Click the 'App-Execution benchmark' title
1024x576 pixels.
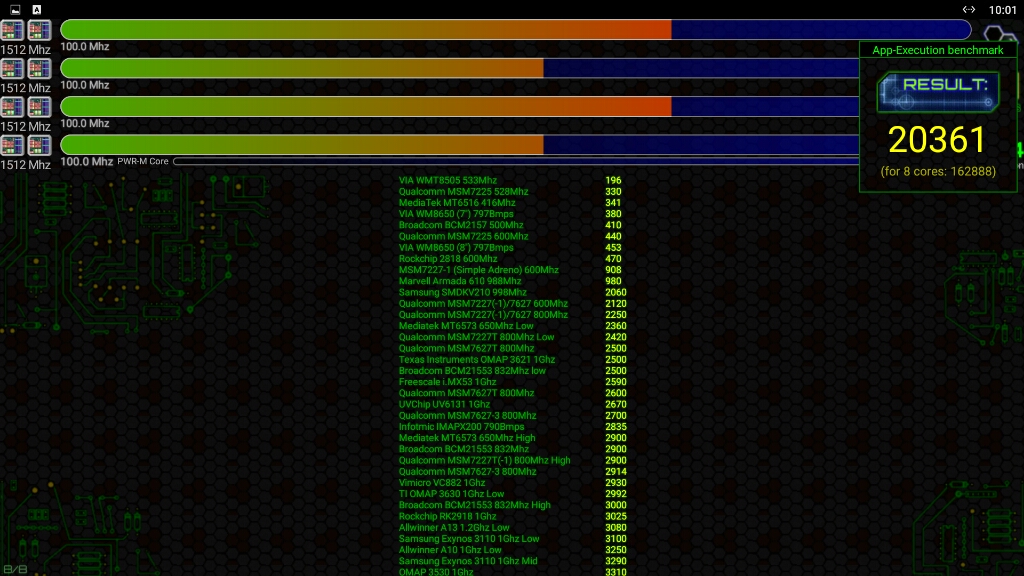[938, 50]
